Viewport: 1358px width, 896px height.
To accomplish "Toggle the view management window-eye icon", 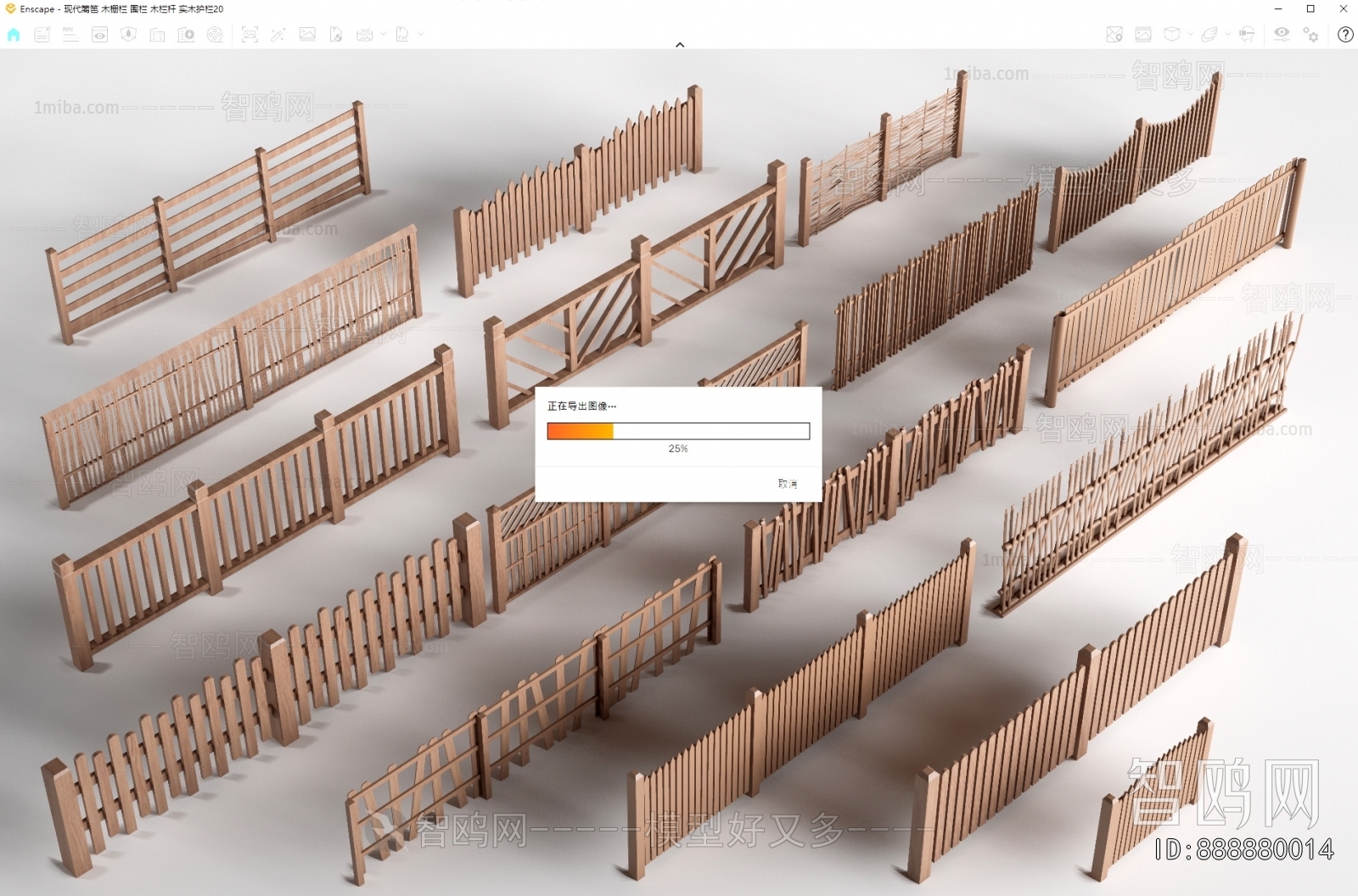I will [x=99, y=35].
